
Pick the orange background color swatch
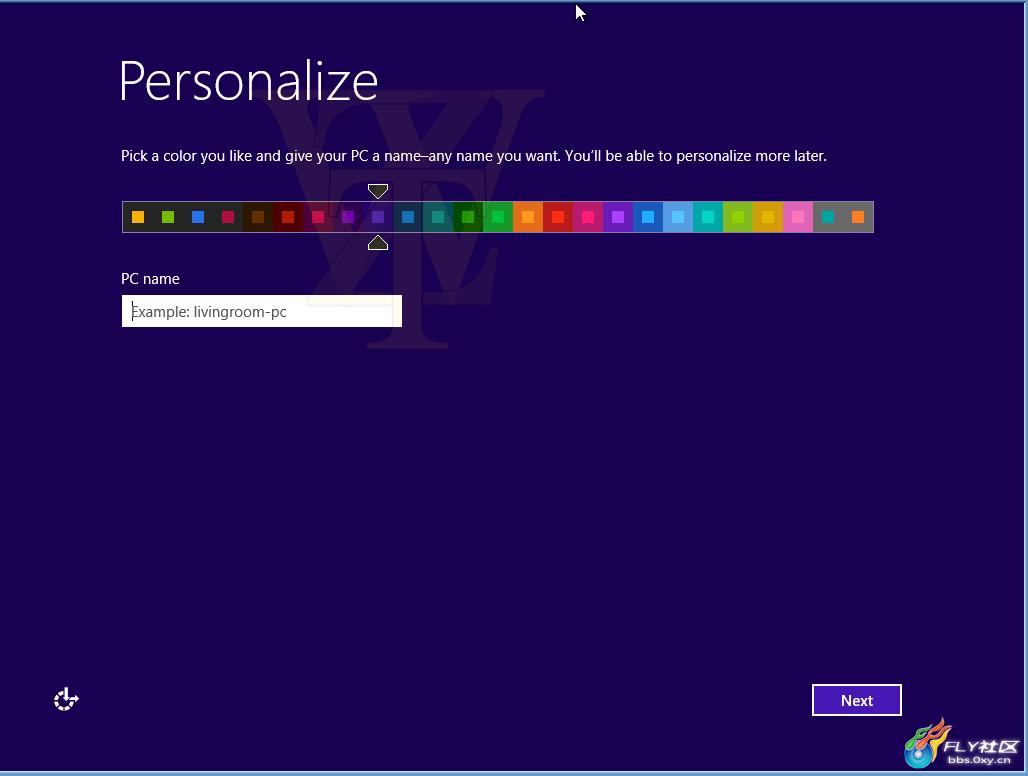(x=528, y=217)
